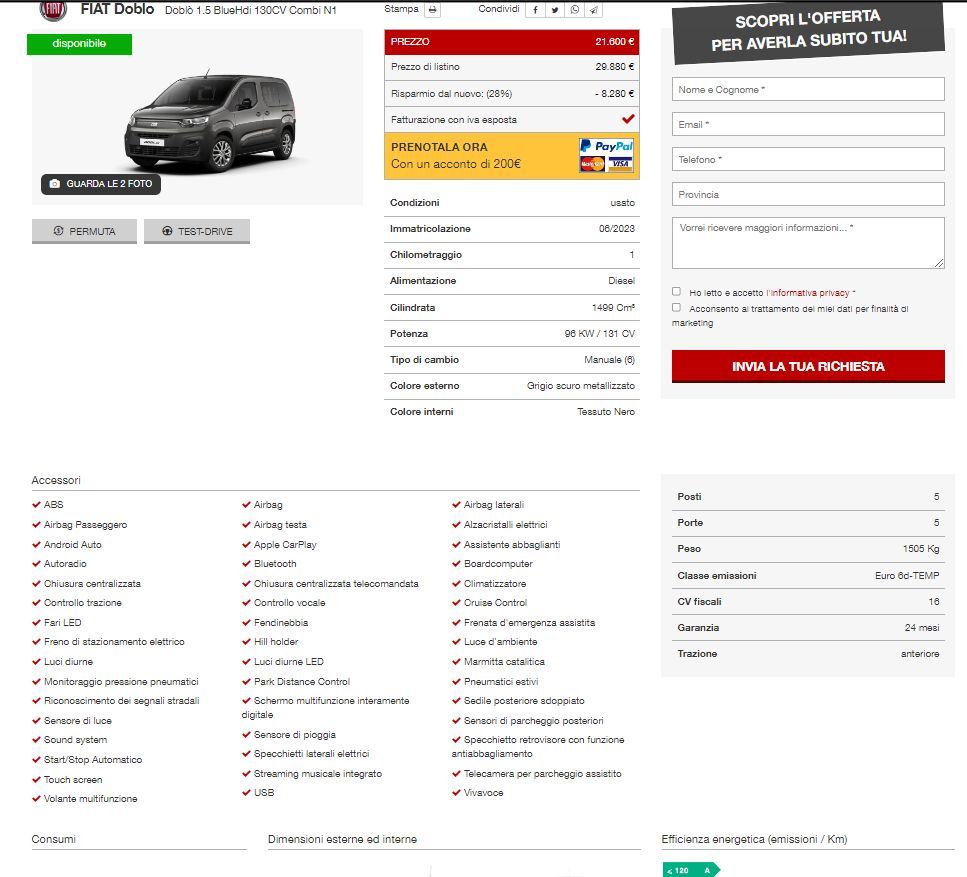Screen dimensions: 967x877
Task: Click the Prenotala ora deposit banner
Action: click(512, 156)
